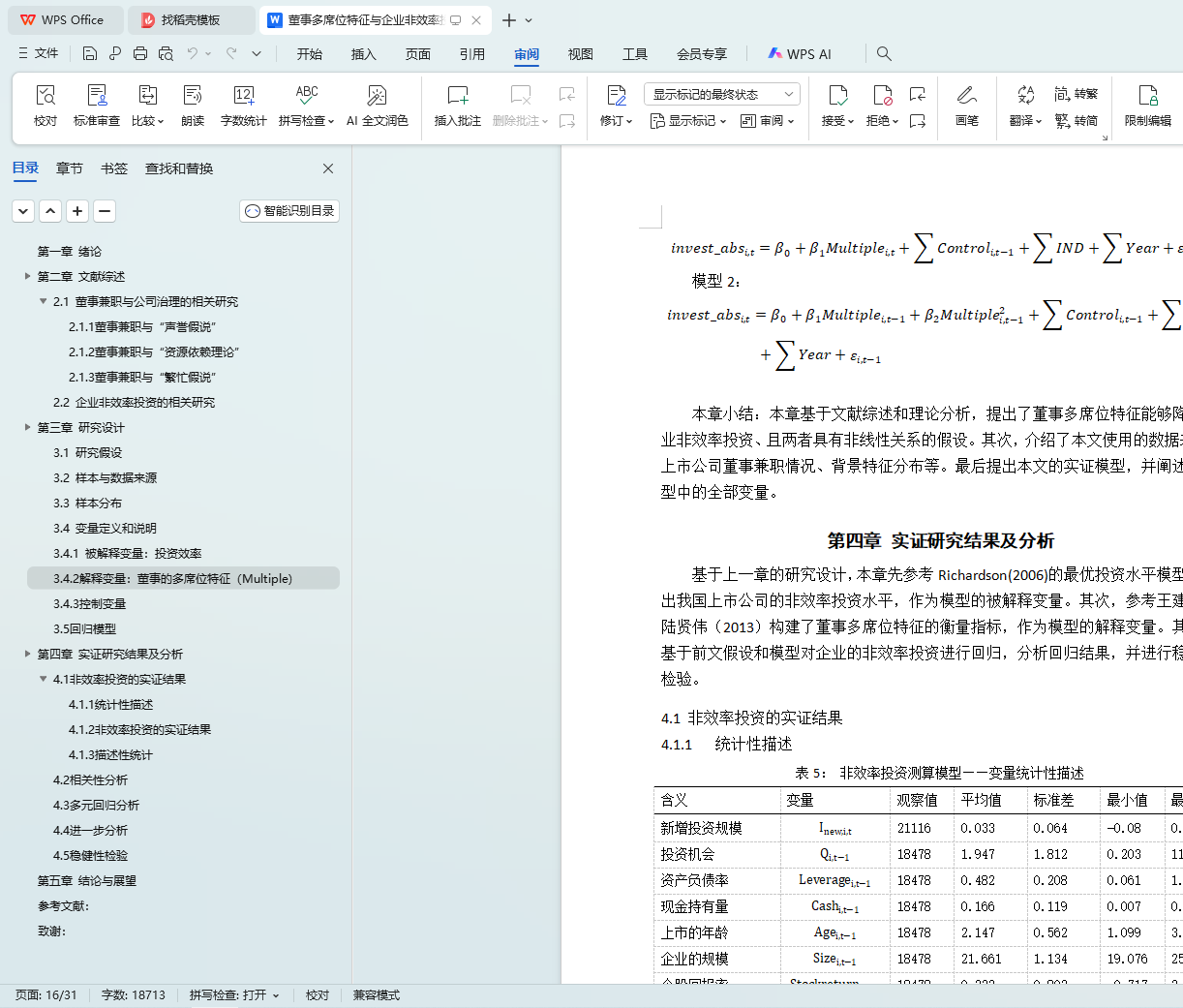
Task: Convert text with 转繁 button
Action: (1076, 94)
